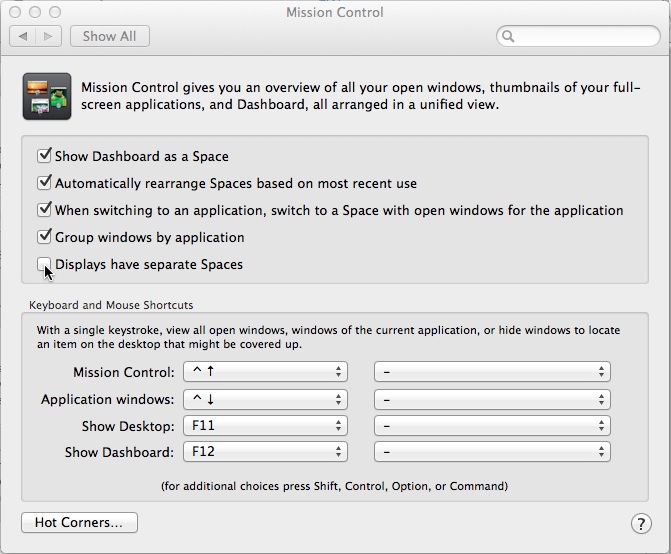Click the magnifying glass search icon
Image resolution: width=671 pixels, height=554 pixels.
coord(508,36)
